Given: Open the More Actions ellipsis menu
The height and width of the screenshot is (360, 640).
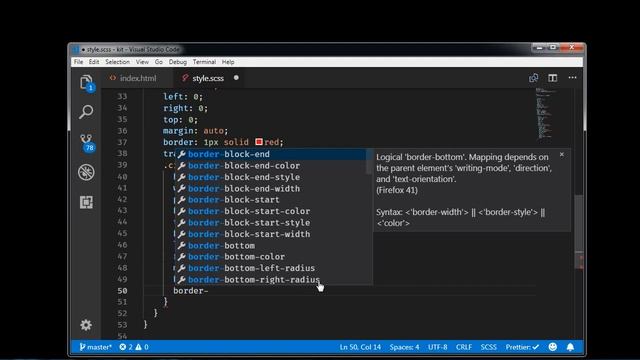Looking at the screenshot, I should click(572, 78).
